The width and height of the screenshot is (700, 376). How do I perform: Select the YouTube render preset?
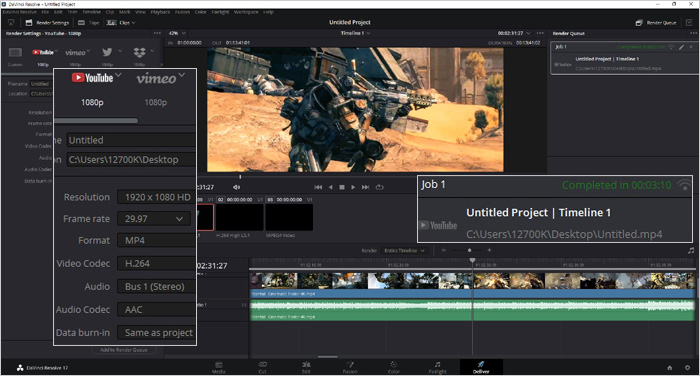pyautogui.click(x=42, y=52)
